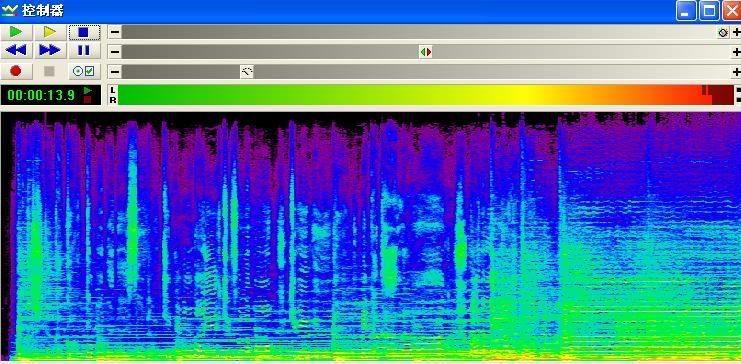
Task: Click the red-green balance slider thumb
Action: click(426, 52)
